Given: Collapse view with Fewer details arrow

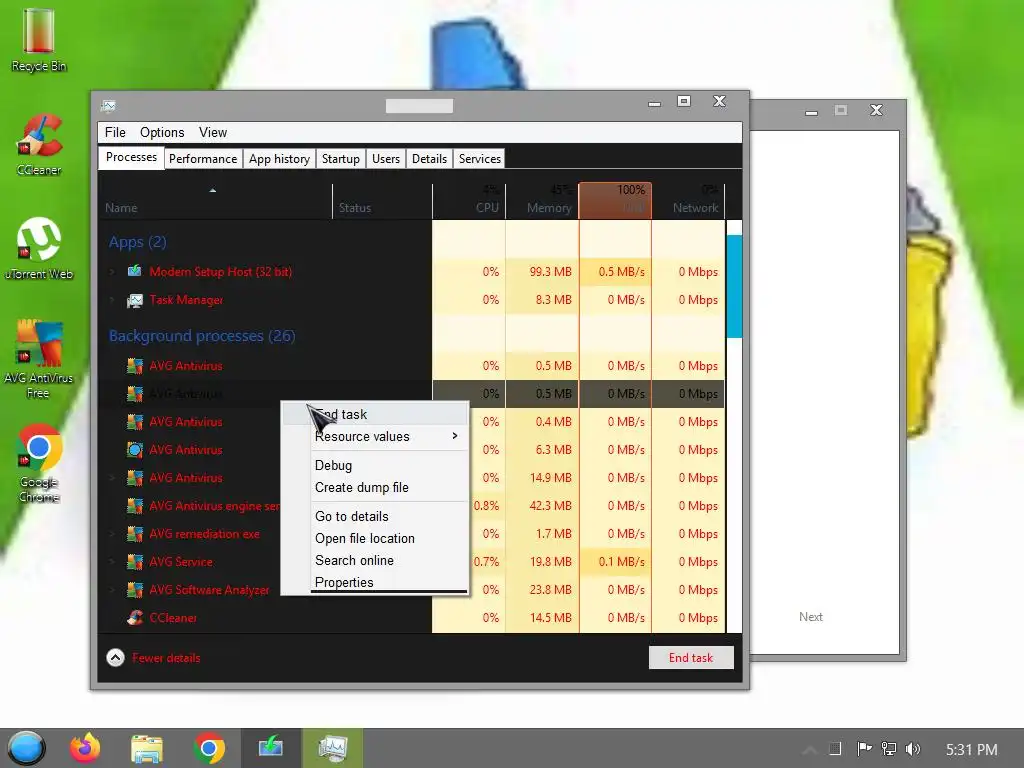Looking at the screenshot, I should 116,658.
